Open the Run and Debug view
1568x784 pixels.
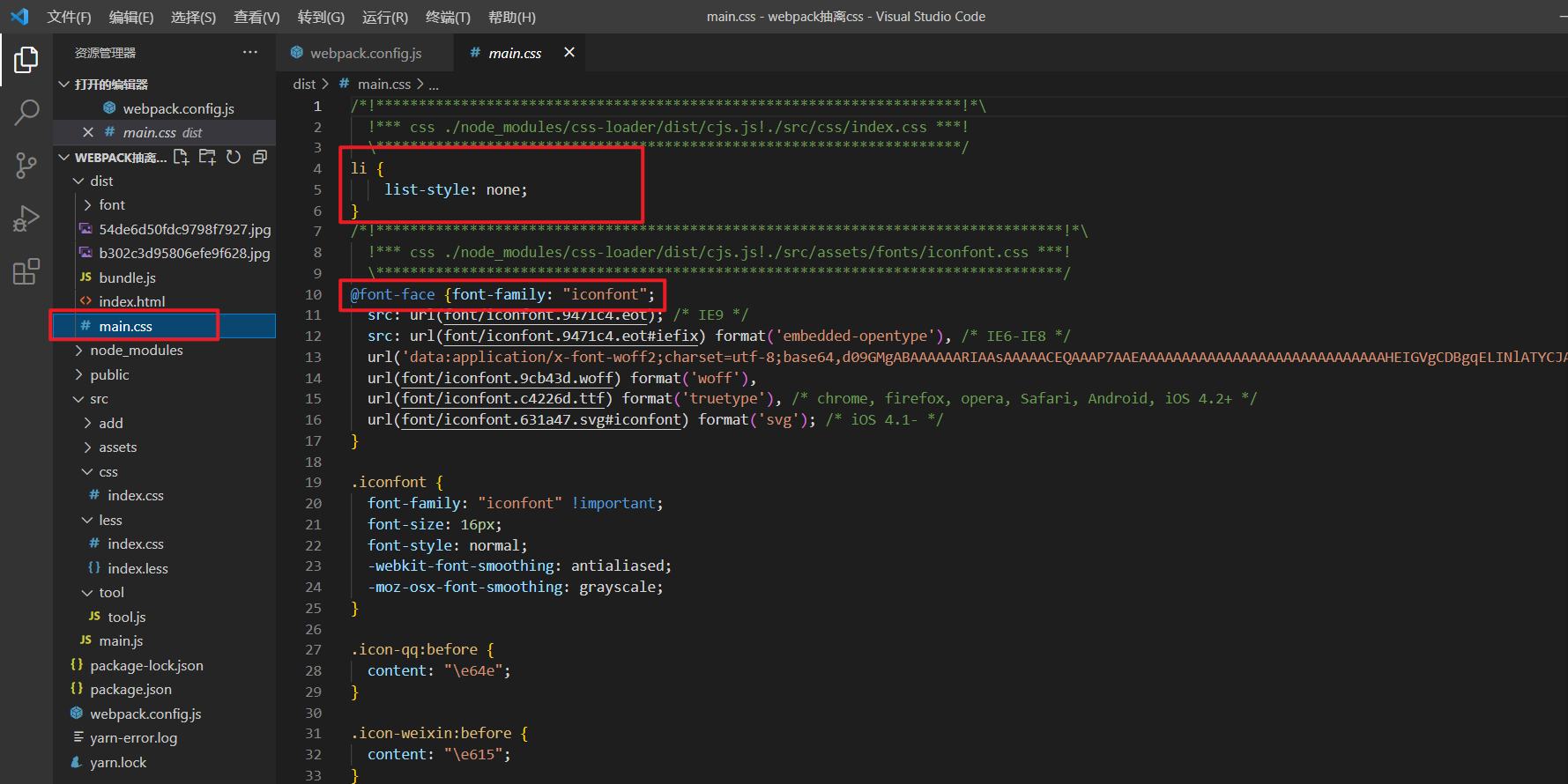click(26, 218)
